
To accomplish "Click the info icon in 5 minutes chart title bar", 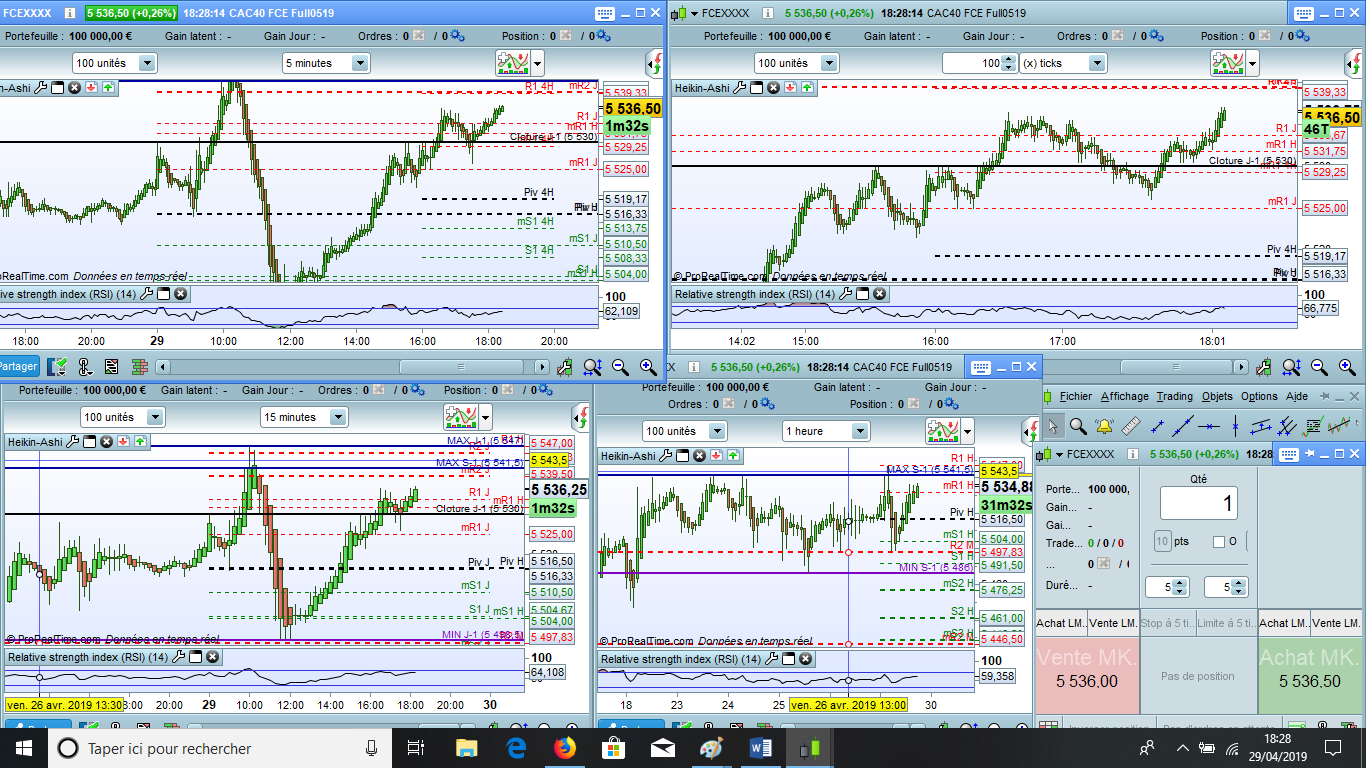I will pyautogui.click(x=69, y=14).
